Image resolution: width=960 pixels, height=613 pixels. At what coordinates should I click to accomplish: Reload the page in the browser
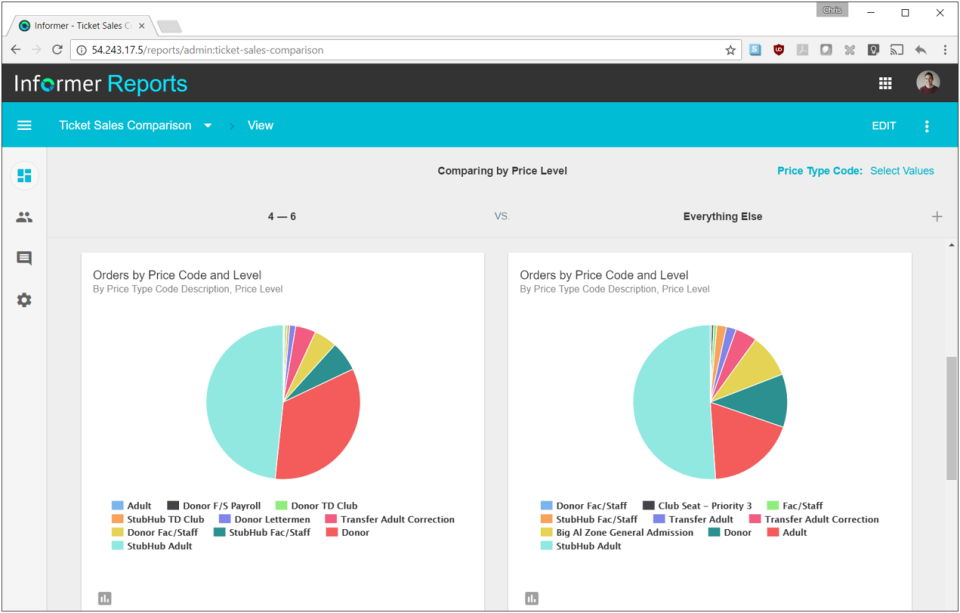point(57,50)
